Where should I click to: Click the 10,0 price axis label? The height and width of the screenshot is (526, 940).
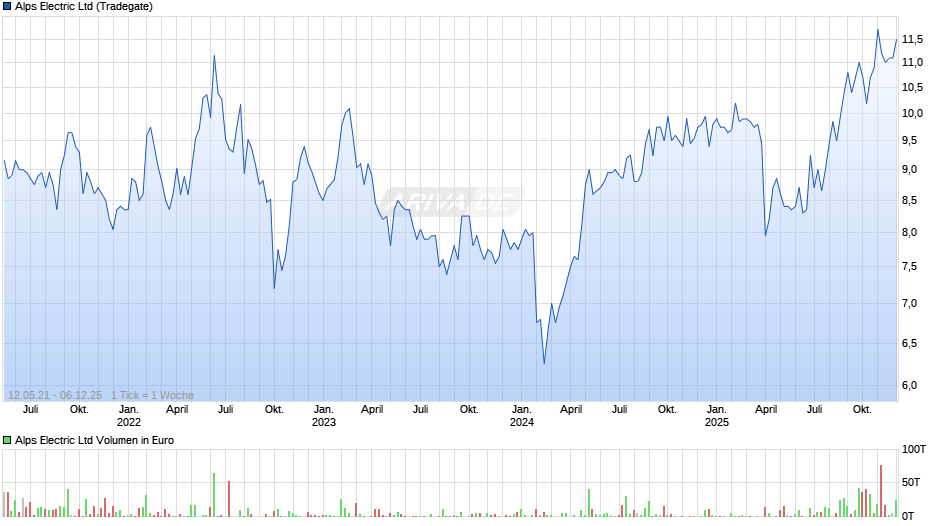912,113
